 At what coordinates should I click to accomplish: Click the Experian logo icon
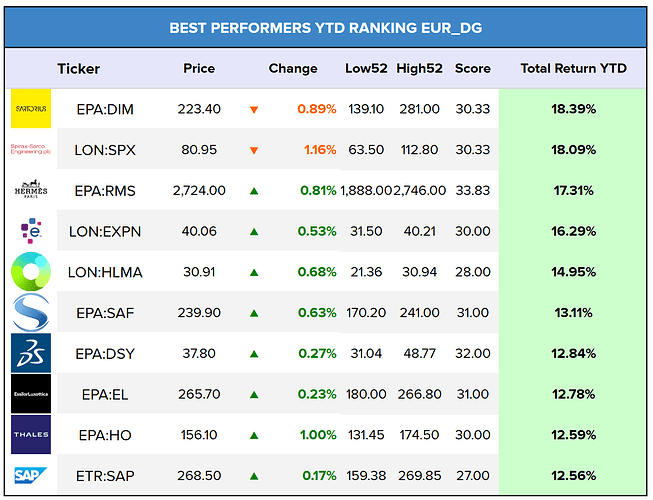pos(31,231)
